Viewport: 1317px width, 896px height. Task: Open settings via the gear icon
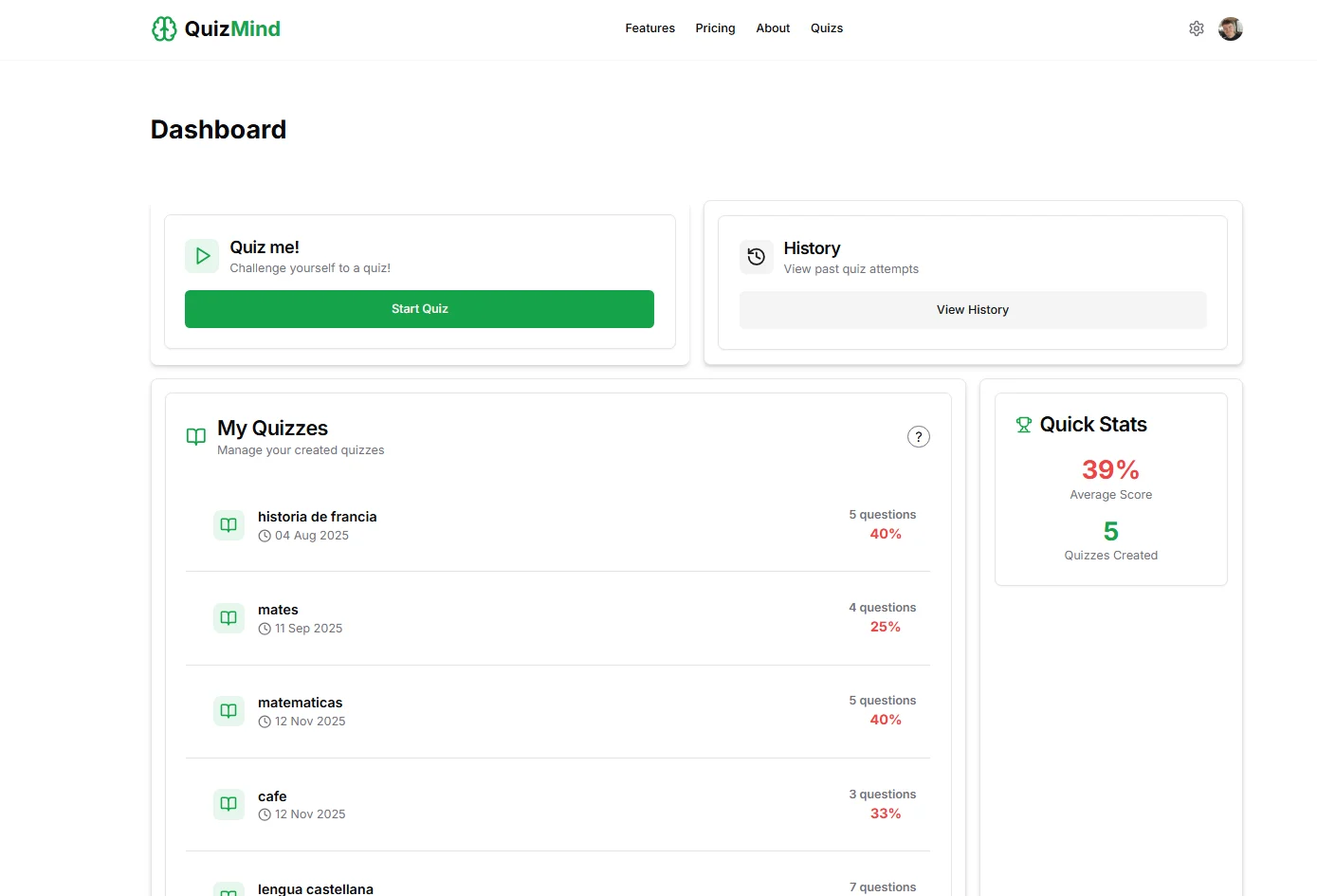pos(1197,28)
